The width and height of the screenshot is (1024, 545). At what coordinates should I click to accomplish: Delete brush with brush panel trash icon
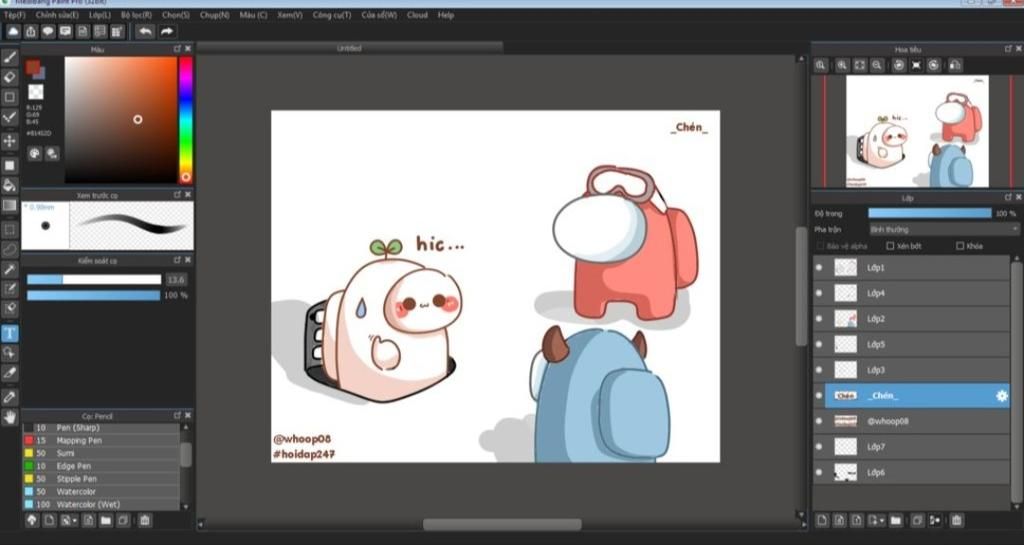click(145, 520)
